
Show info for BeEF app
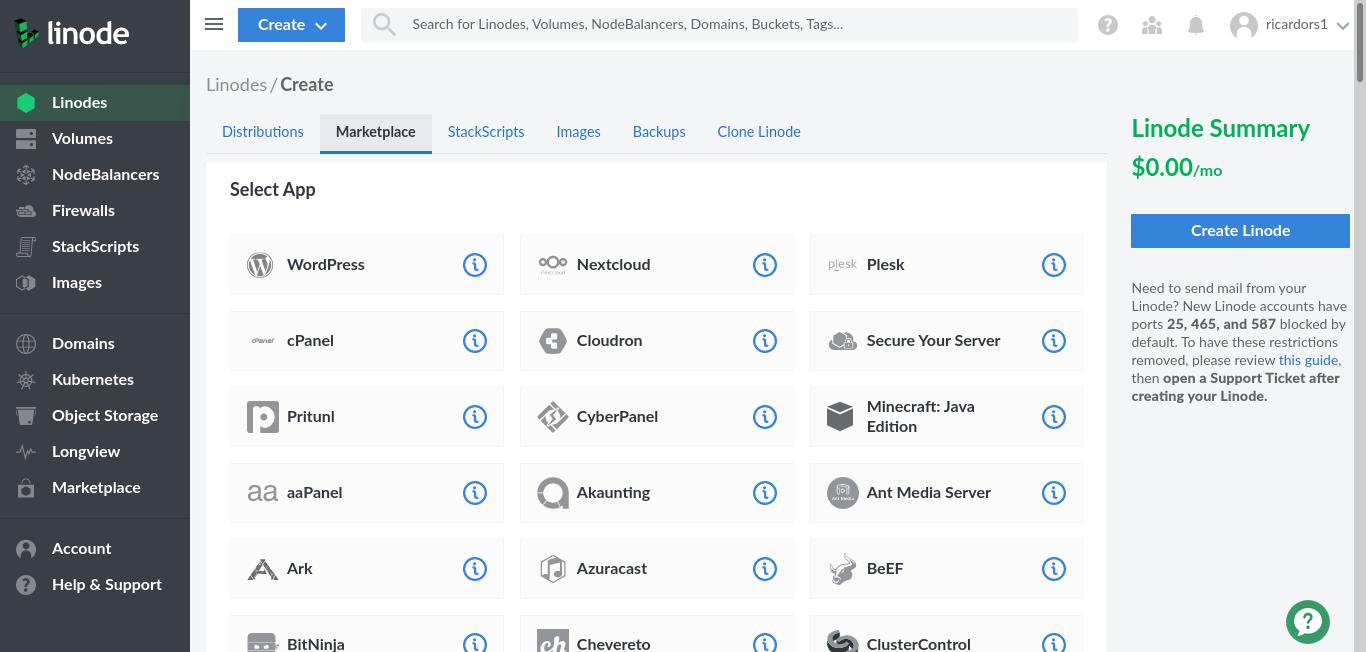point(1054,569)
